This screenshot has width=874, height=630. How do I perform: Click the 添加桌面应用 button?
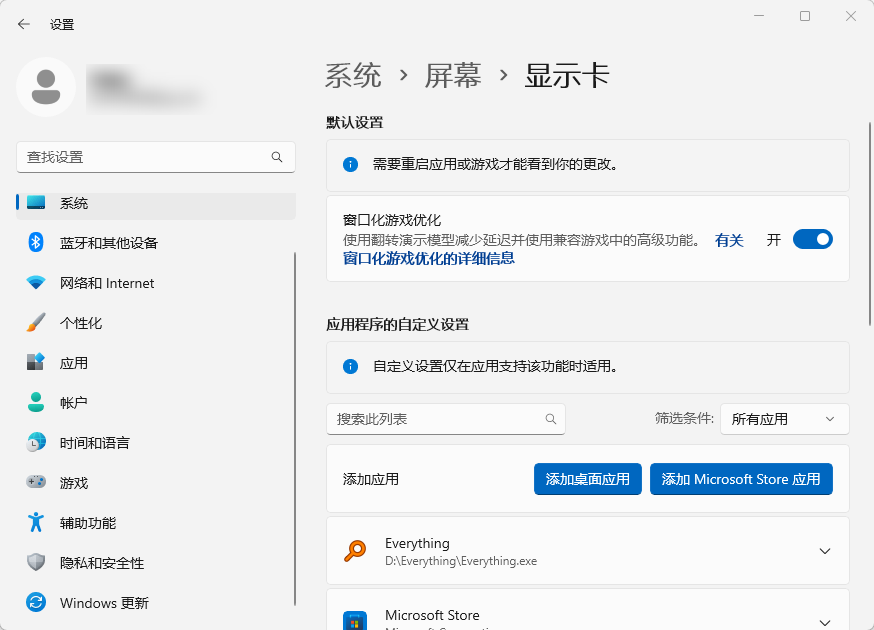pyautogui.click(x=587, y=479)
